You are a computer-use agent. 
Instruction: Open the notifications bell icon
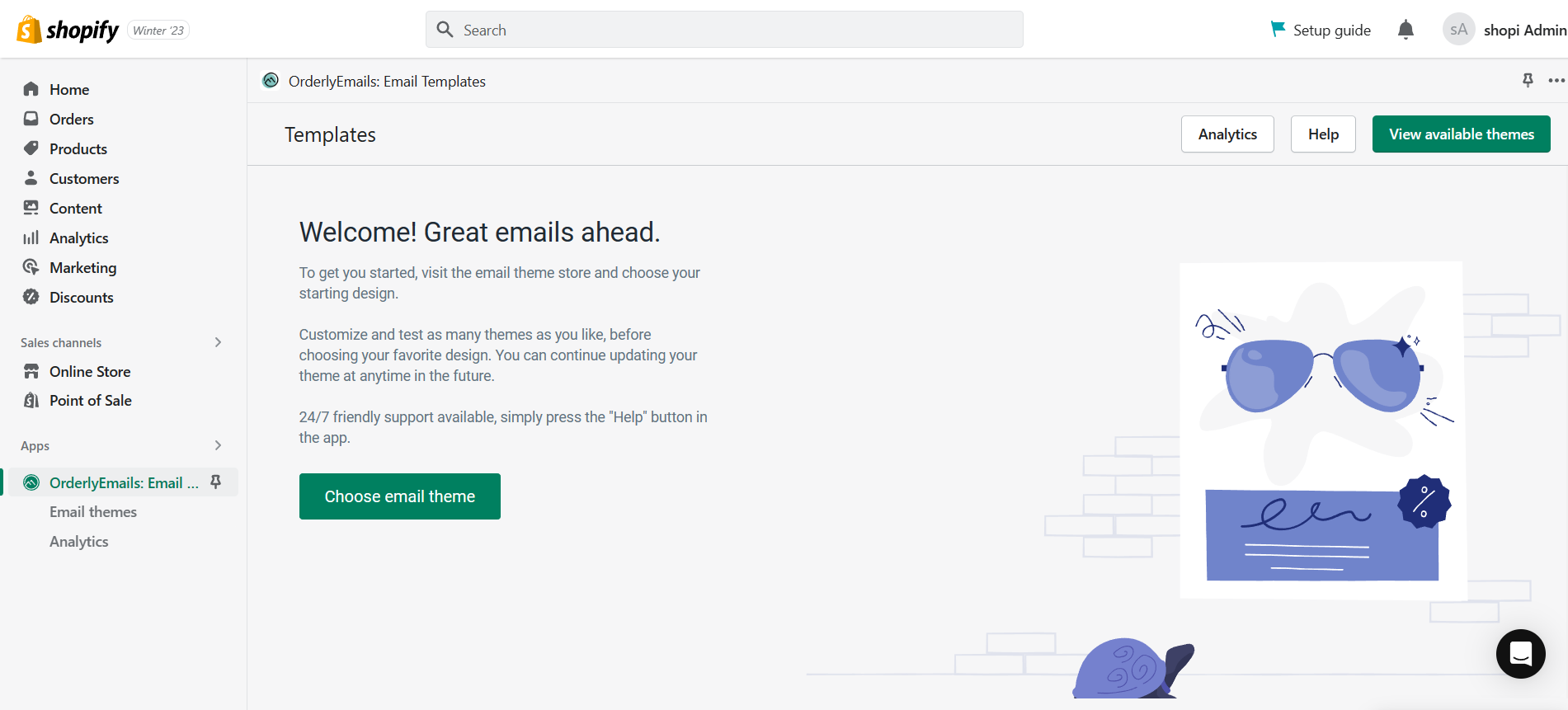pyautogui.click(x=1406, y=30)
